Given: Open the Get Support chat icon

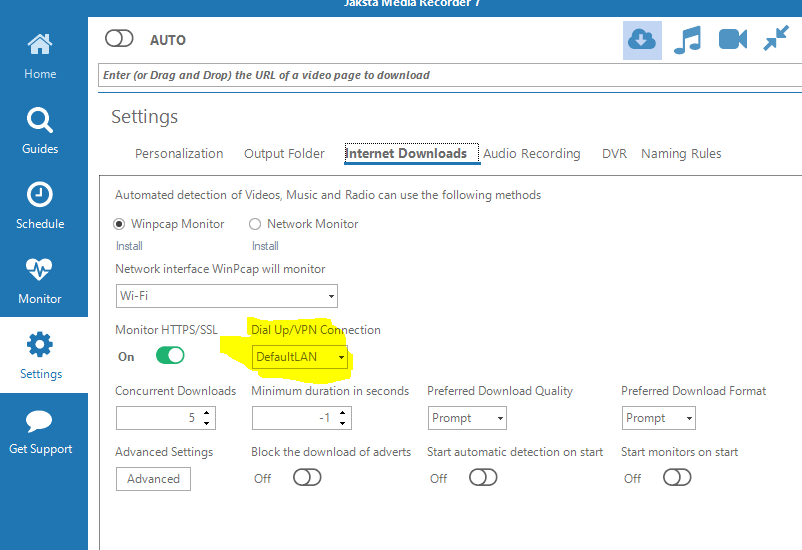Looking at the screenshot, I should pyautogui.click(x=39, y=421).
